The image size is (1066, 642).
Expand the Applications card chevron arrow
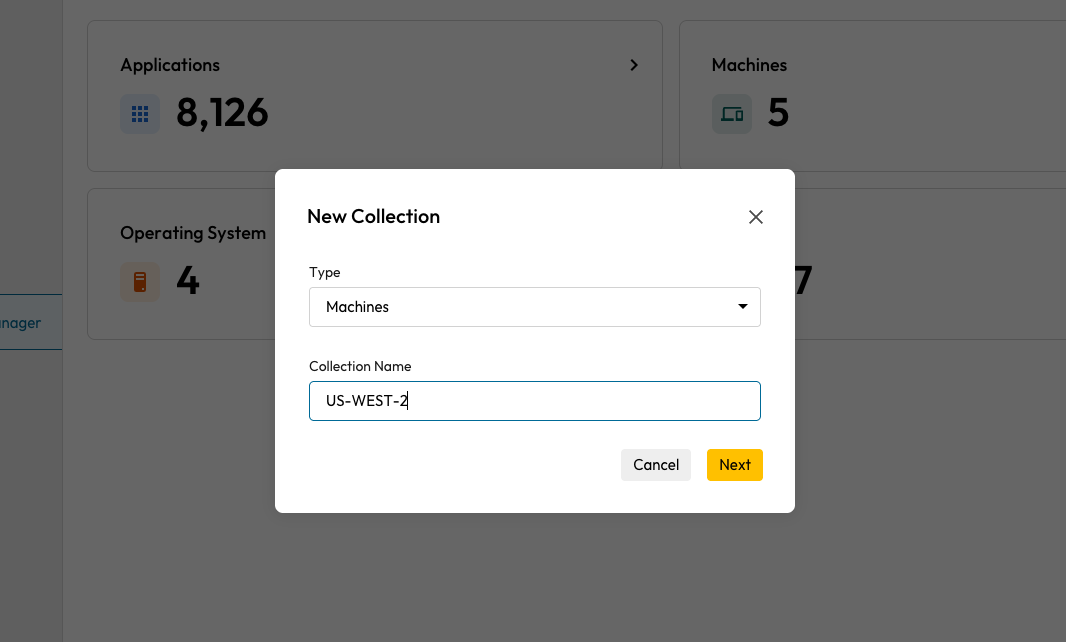[x=634, y=65]
